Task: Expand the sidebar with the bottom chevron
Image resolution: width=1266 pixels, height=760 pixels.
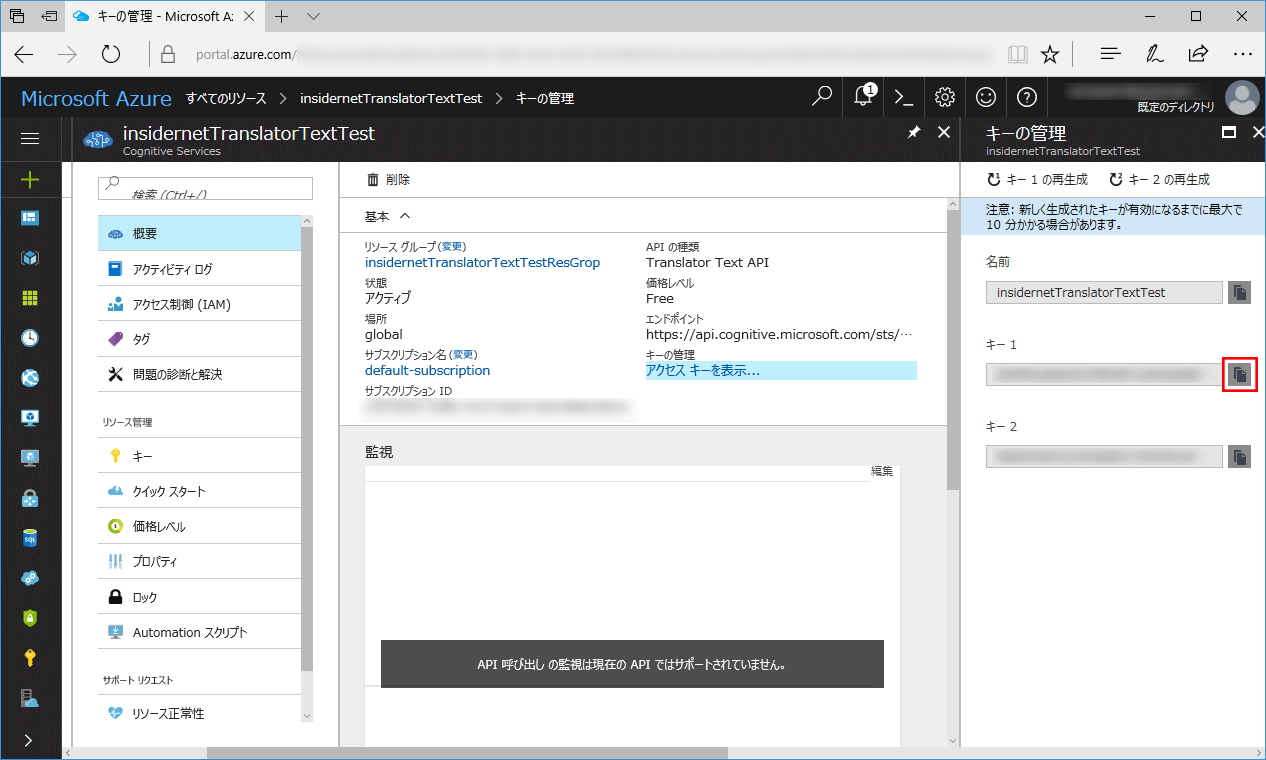Action: (x=30, y=740)
